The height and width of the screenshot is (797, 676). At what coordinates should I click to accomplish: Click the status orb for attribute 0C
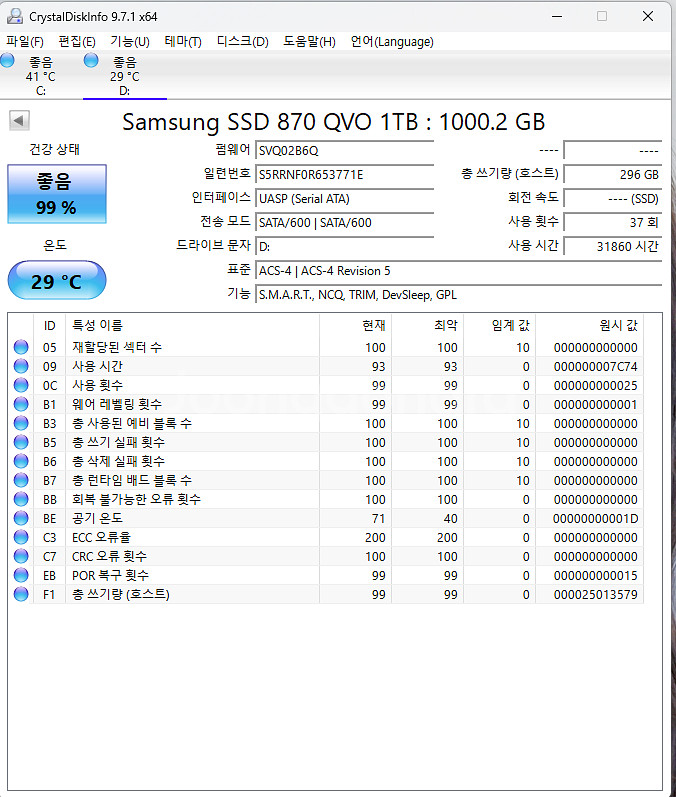21,385
